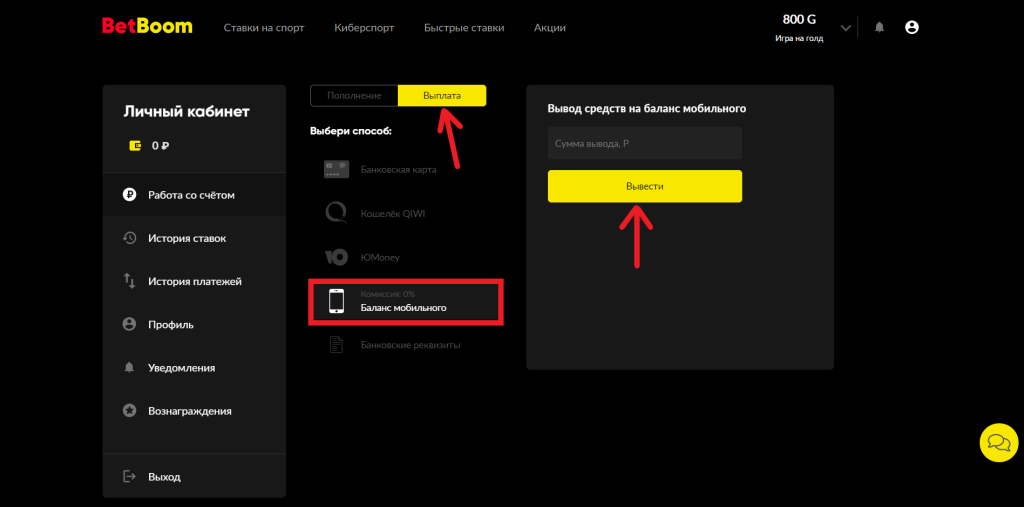
Task: Open the live chat support bubble
Action: tap(997, 441)
